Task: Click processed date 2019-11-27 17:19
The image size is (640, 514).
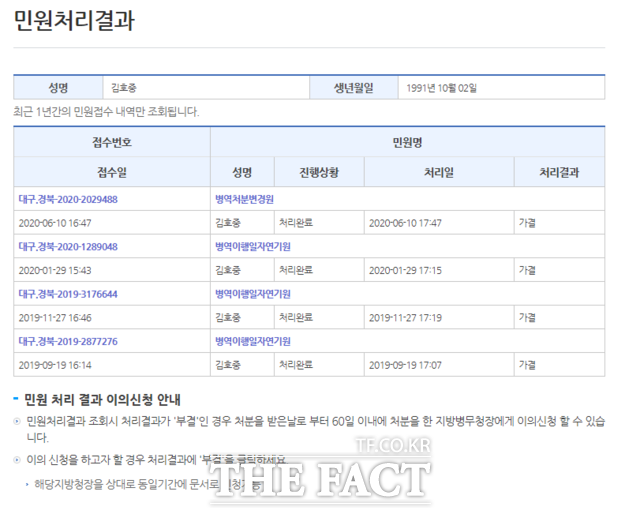Action: tap(405, 318)
